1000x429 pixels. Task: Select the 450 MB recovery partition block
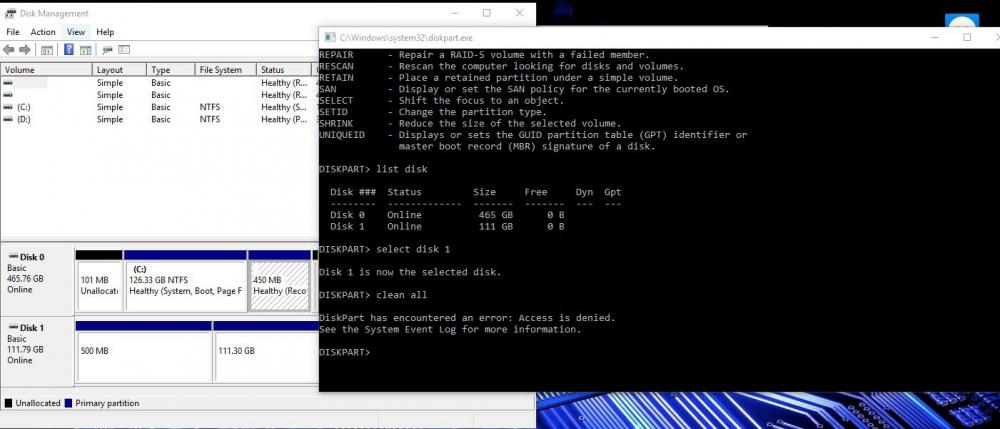[280, 285]
